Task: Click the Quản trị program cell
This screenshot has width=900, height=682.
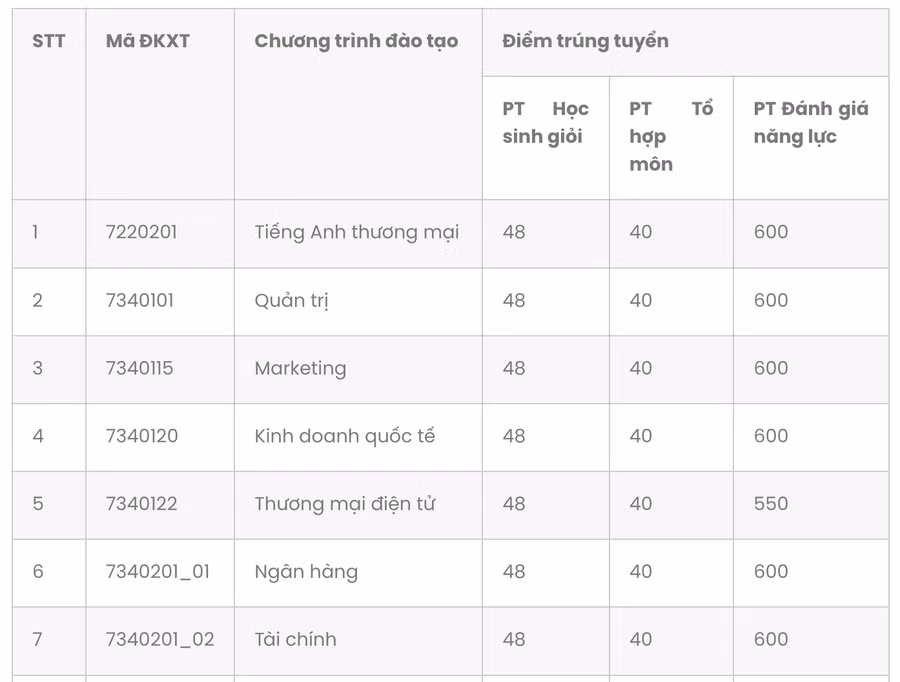Action: pos(292,300)
